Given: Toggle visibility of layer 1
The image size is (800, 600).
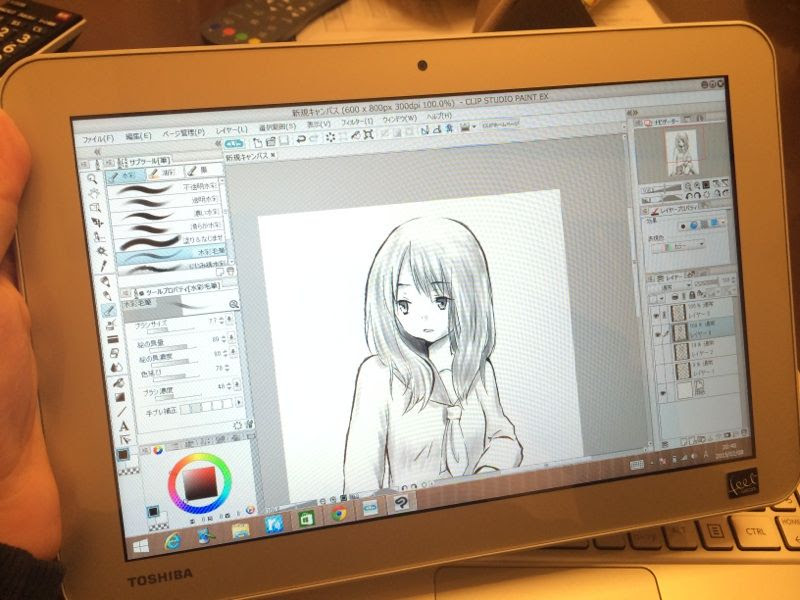Looking at the screenshot, I should click(662, 373).
